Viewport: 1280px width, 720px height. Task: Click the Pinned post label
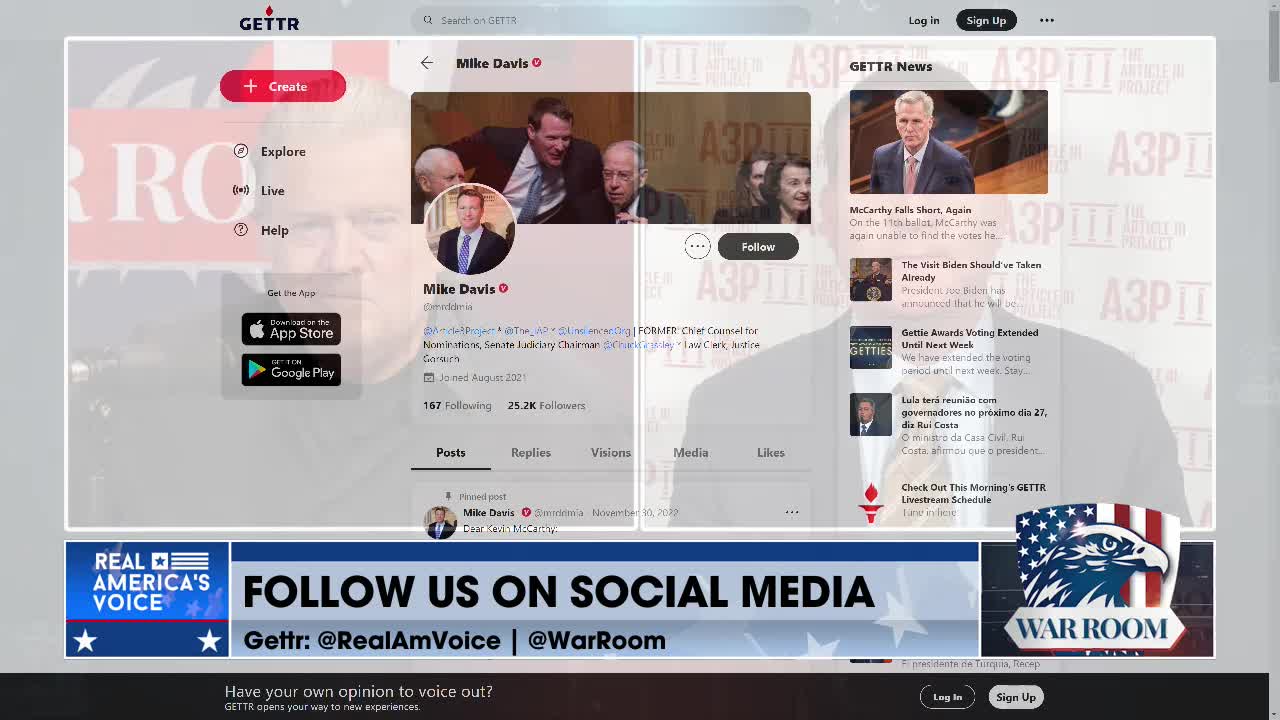pos(482,496)
